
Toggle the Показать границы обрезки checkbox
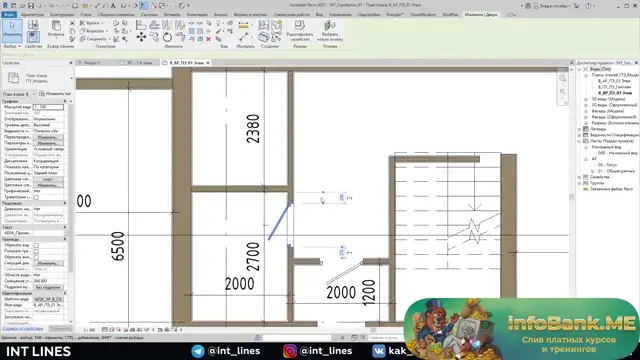click(x=36, y=251)
